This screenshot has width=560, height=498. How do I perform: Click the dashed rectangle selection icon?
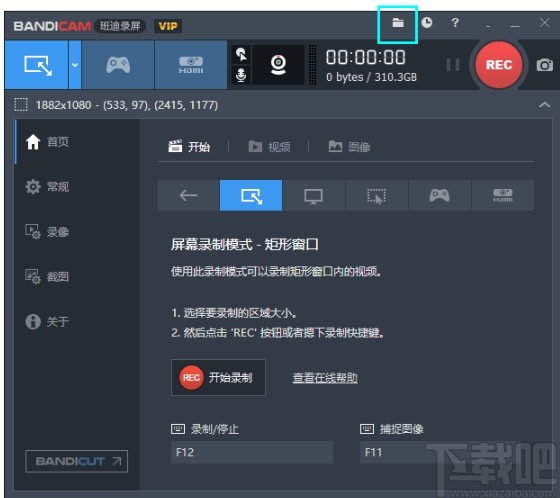pos(21,105)
